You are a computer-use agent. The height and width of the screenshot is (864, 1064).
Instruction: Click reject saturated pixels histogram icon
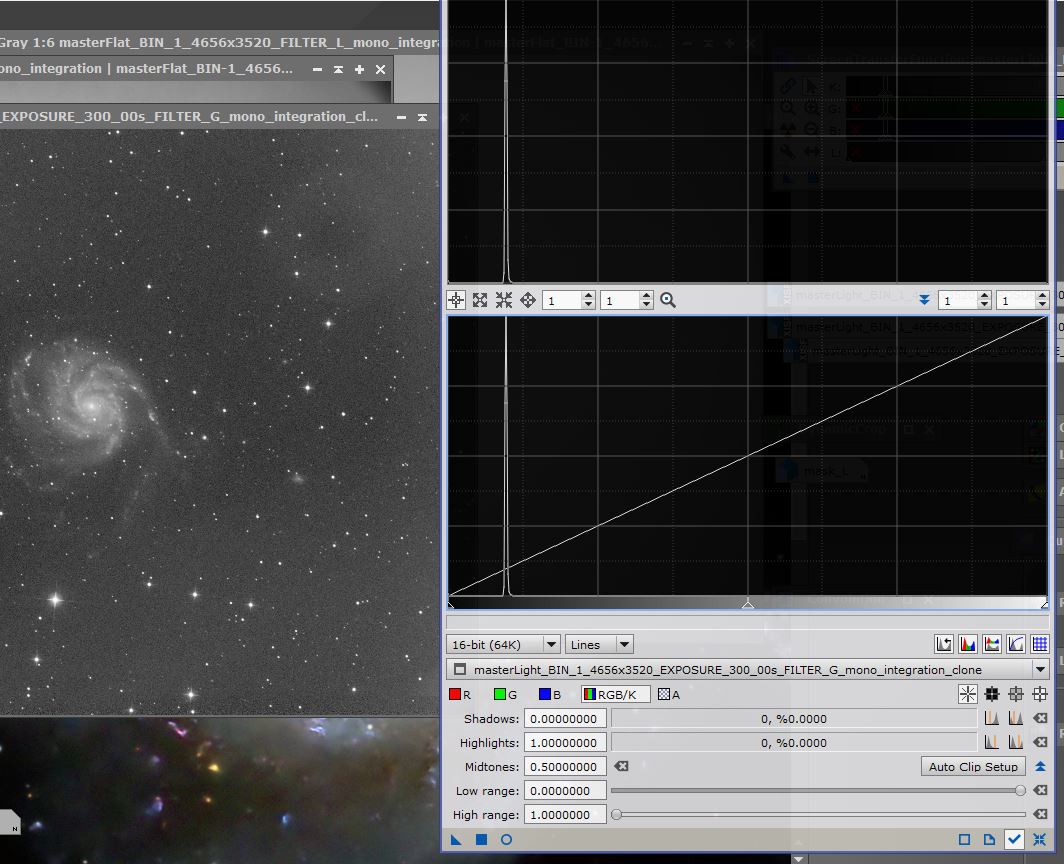pos(944,643)
